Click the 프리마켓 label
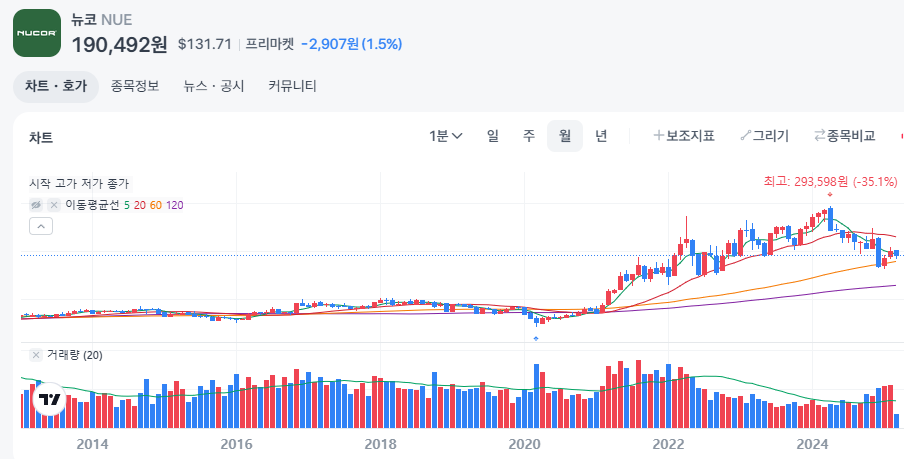Screen dimensions: 904x459 point(270,44)
